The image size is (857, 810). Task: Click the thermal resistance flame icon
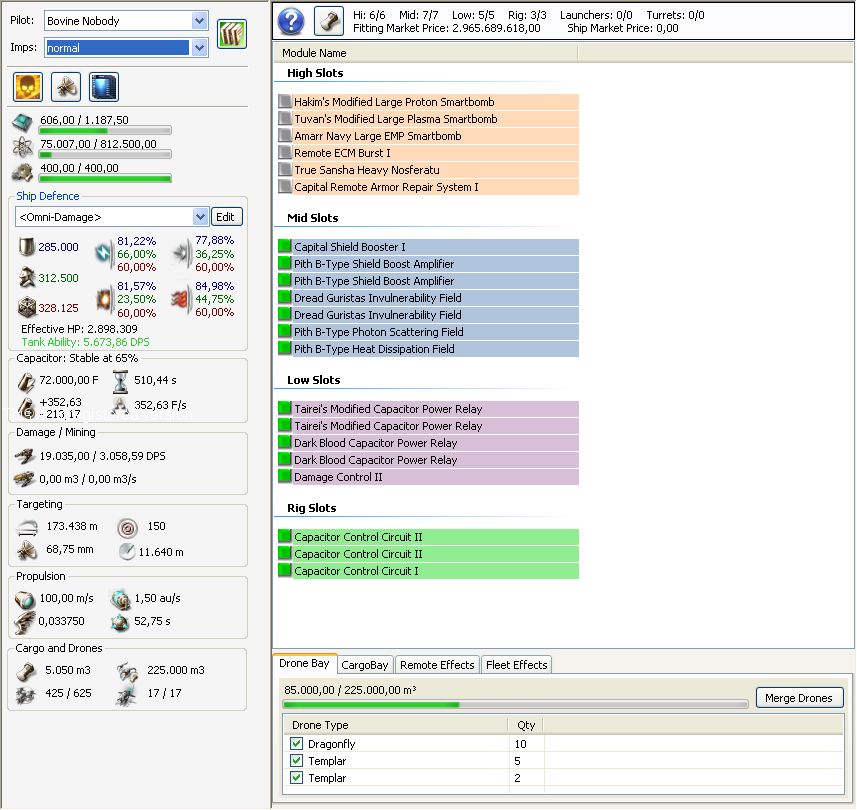coord(181,299)
